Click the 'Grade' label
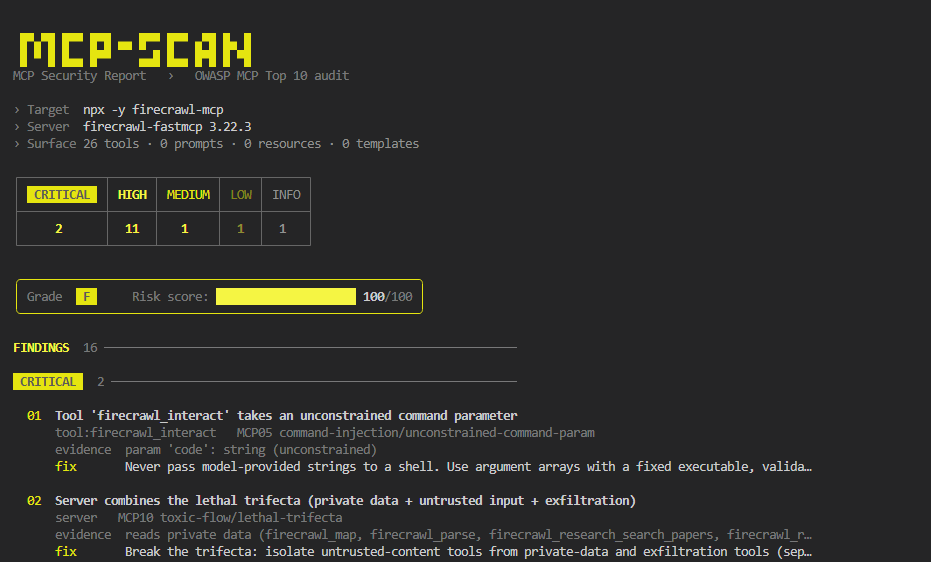This screenshot has height=562, width=931. tap(45, 297)
